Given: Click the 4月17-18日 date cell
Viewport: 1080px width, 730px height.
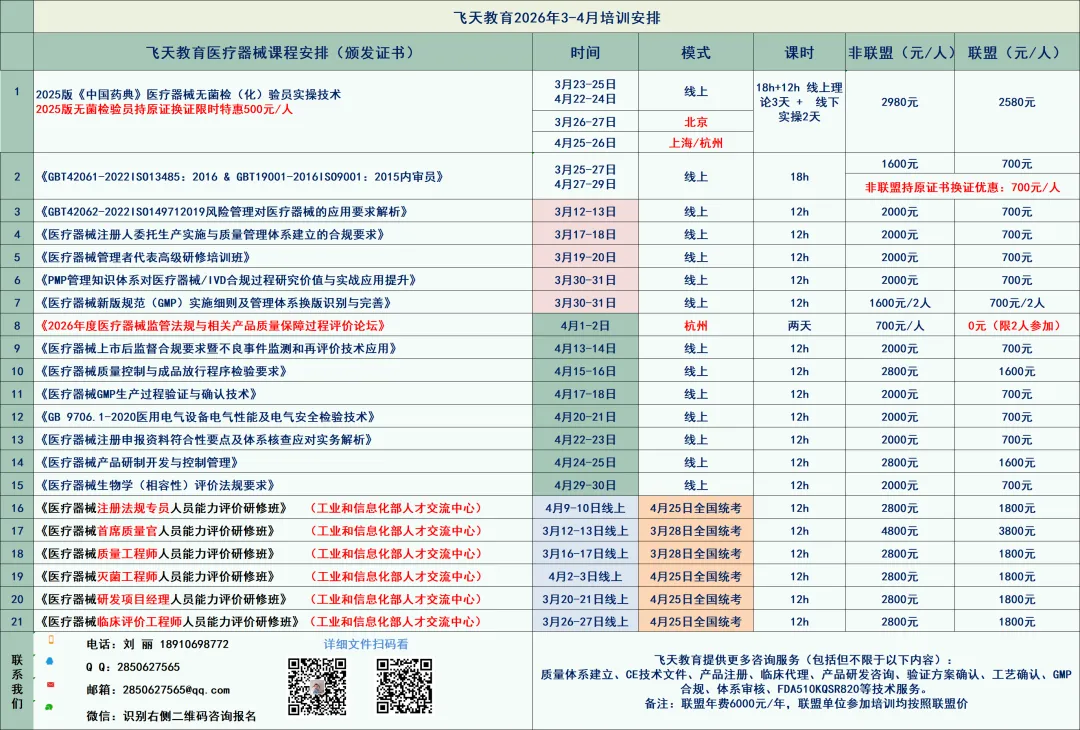Looking at the screenshot, I should click(585, 394).
